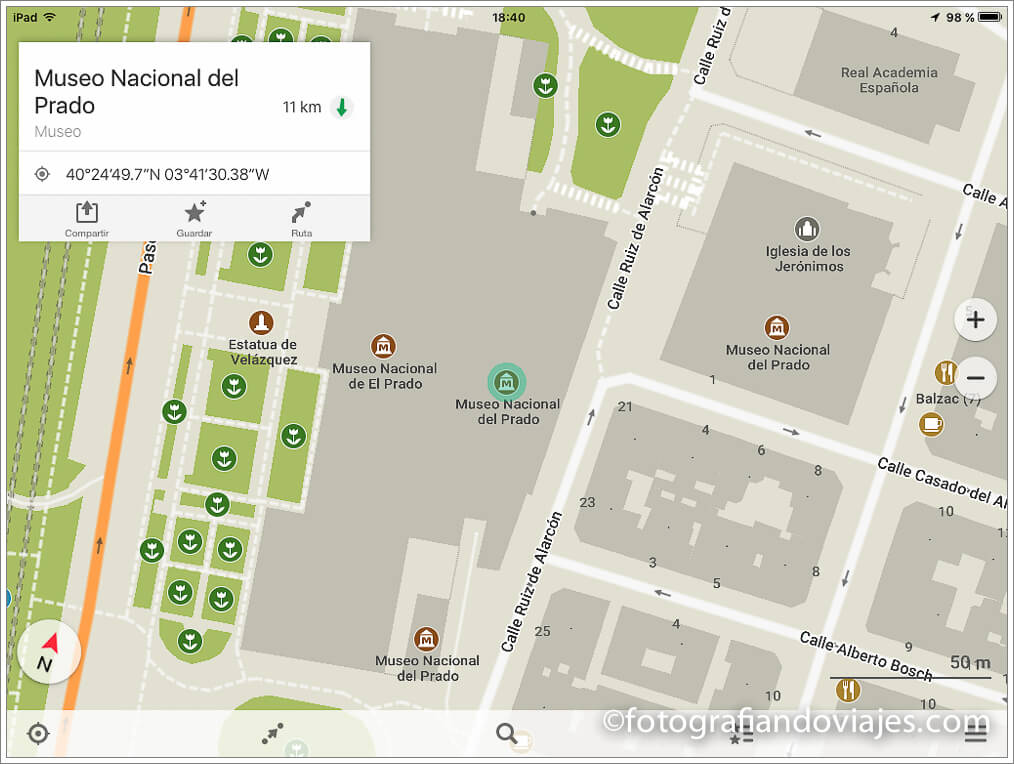Tap house number 23
Image resolution: width=1014 pixels, height=764 pixels.
[587, 502]
